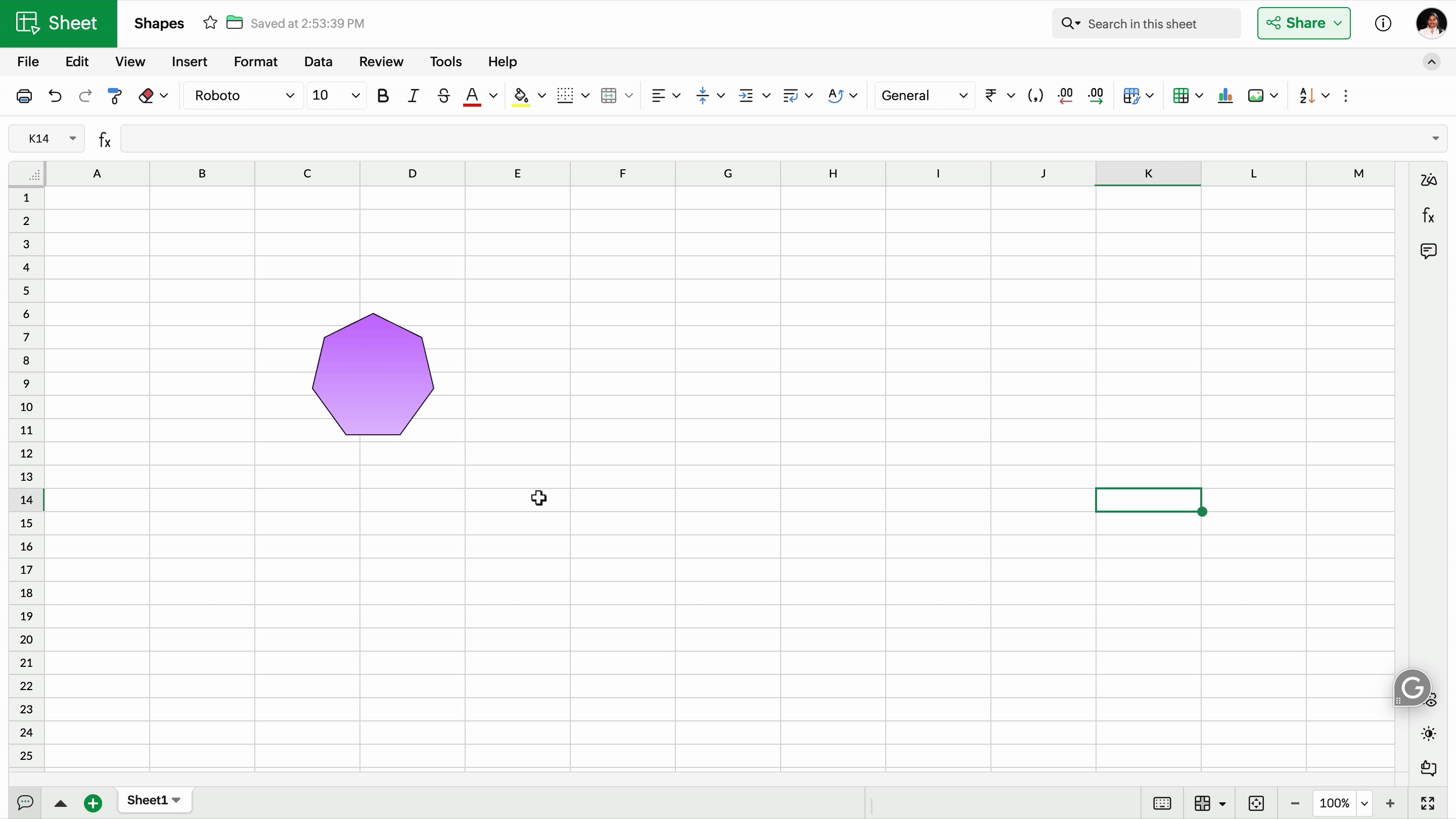This screenshot has width=1456, height=819.
Task: Click the Print icon in toolbar
Action: click(24, 96)
